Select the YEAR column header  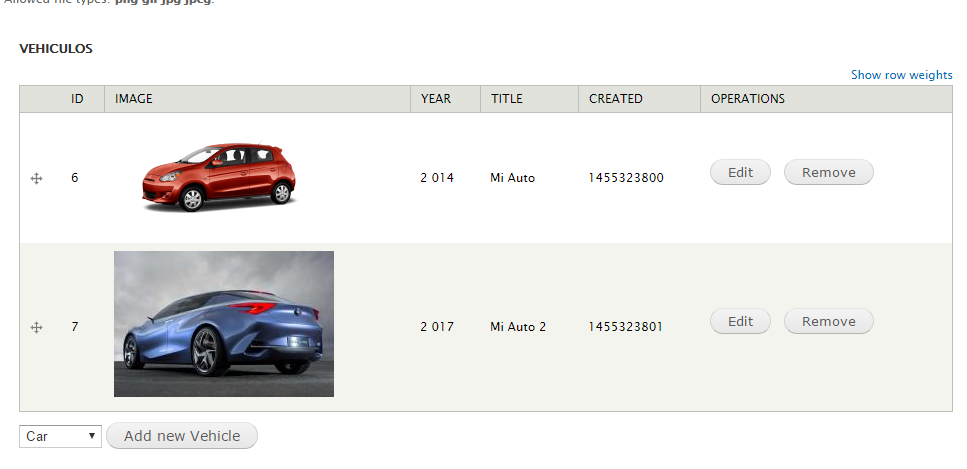coord(436,99)
